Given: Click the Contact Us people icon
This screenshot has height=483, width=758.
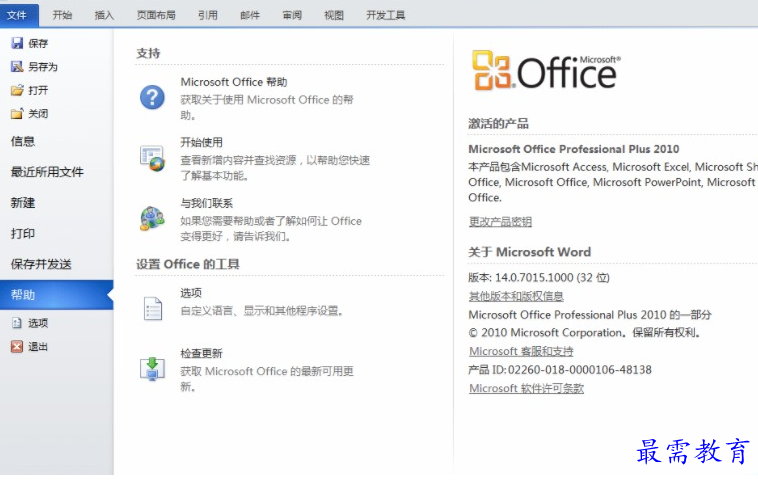Looking at the screenshot, I should coord(152,218).
